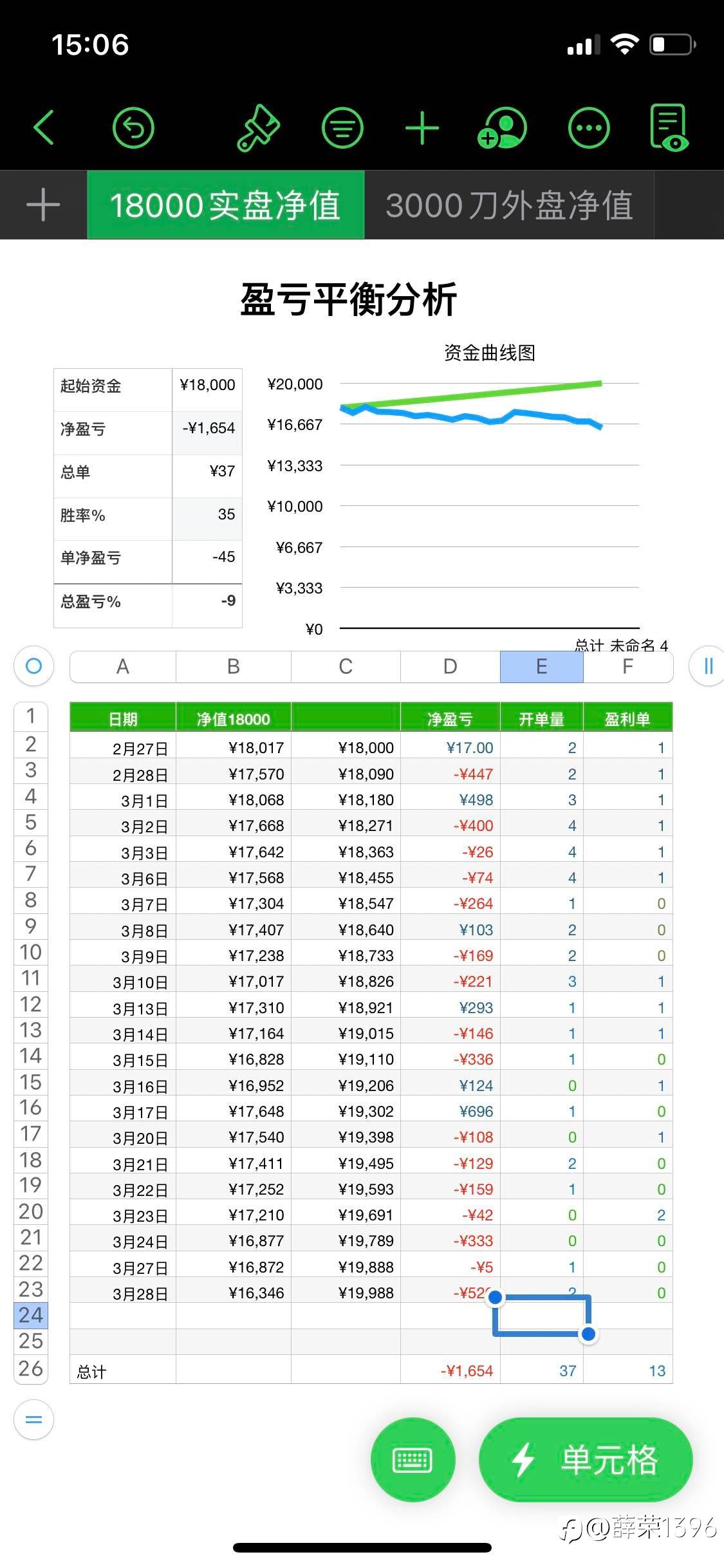Tap the green line in chart
Screen dimensions: 724x1568
tap(472, 395)
